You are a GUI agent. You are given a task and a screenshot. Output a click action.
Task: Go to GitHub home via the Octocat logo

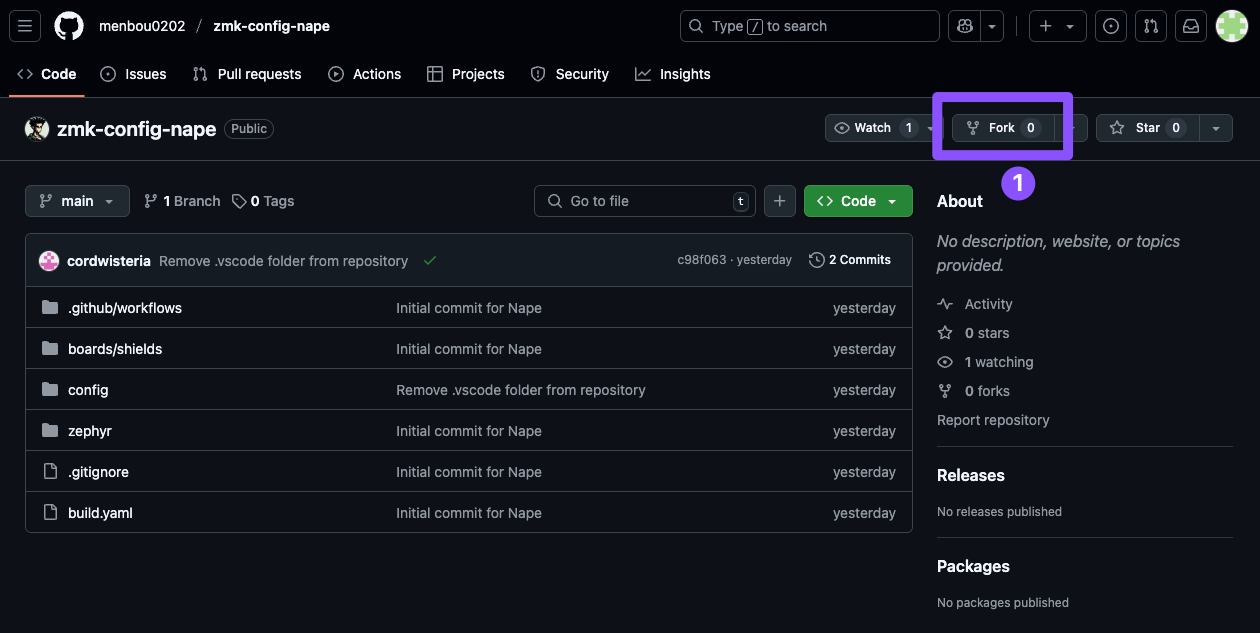pyautogui.click(x=69, y=26)
